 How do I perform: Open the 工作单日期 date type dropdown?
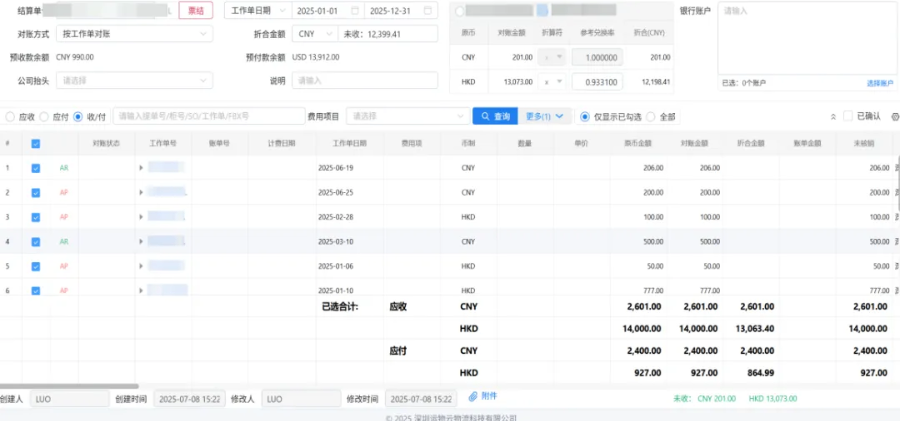(x=258, y=10)
